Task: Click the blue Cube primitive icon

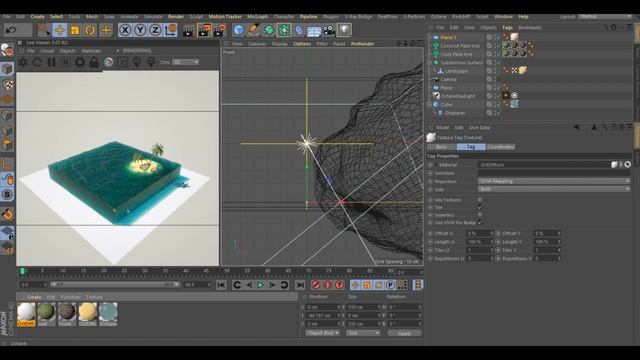Action: [239, 30]
